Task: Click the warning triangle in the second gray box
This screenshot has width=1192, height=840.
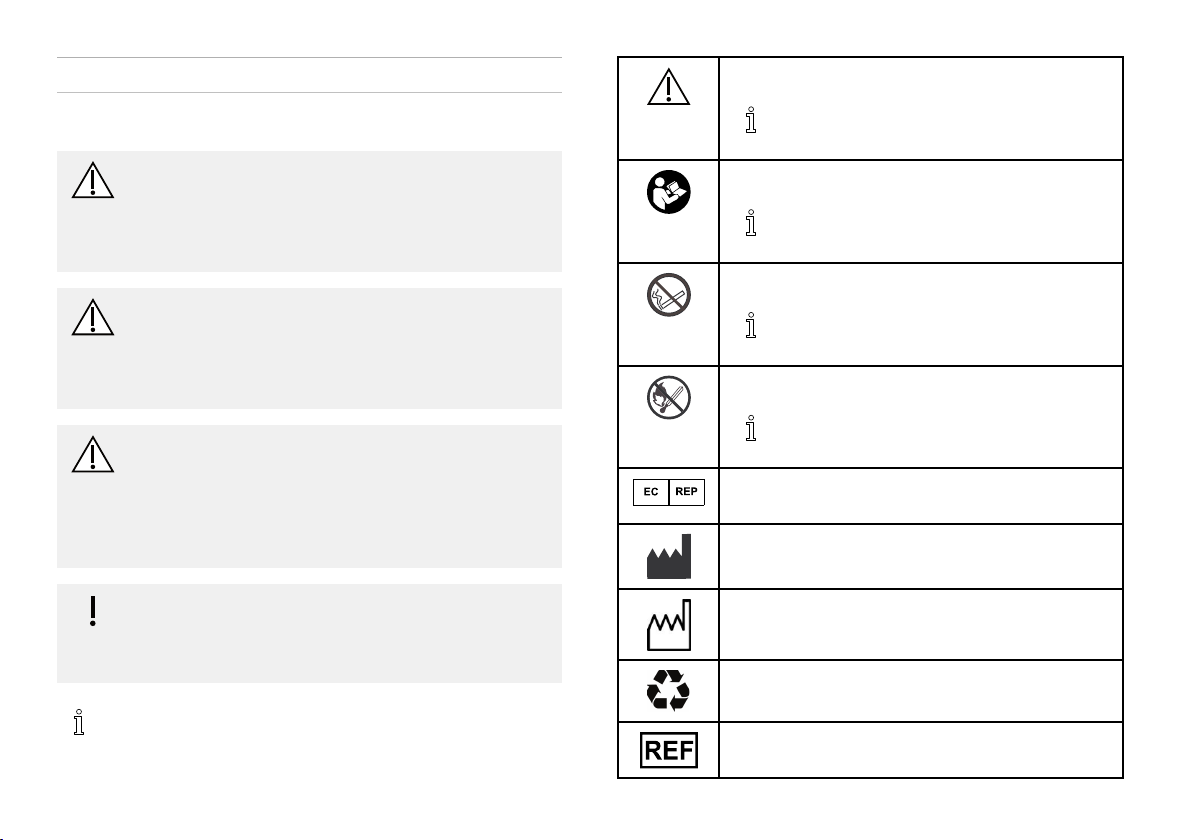Action: click(93, 318)
